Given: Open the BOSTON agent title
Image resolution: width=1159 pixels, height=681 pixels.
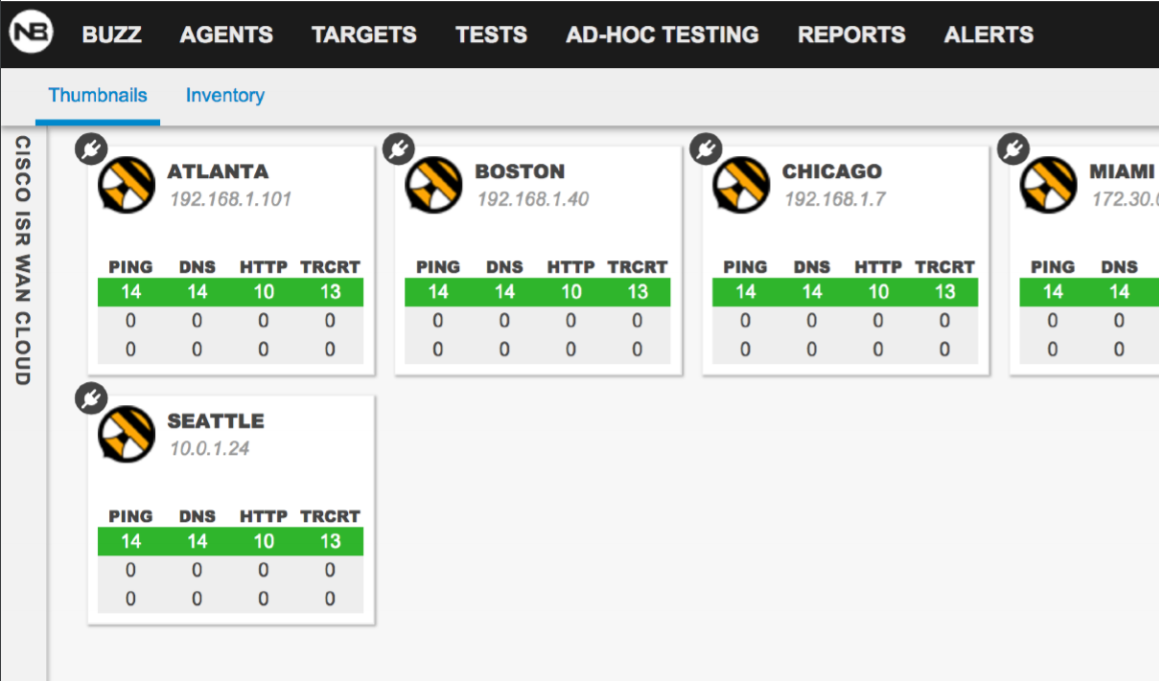Looking at the screenshot, I should [520, 172].
